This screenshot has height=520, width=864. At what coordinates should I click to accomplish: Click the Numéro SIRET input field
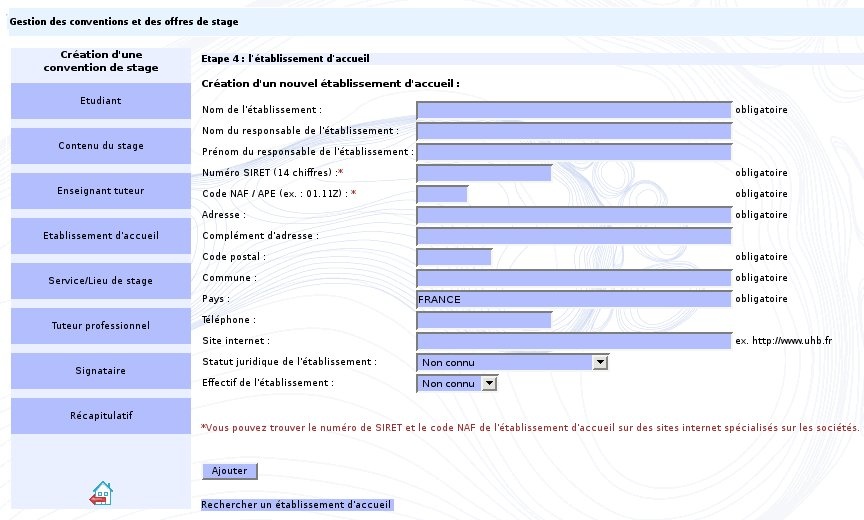(x=484, y=173)
